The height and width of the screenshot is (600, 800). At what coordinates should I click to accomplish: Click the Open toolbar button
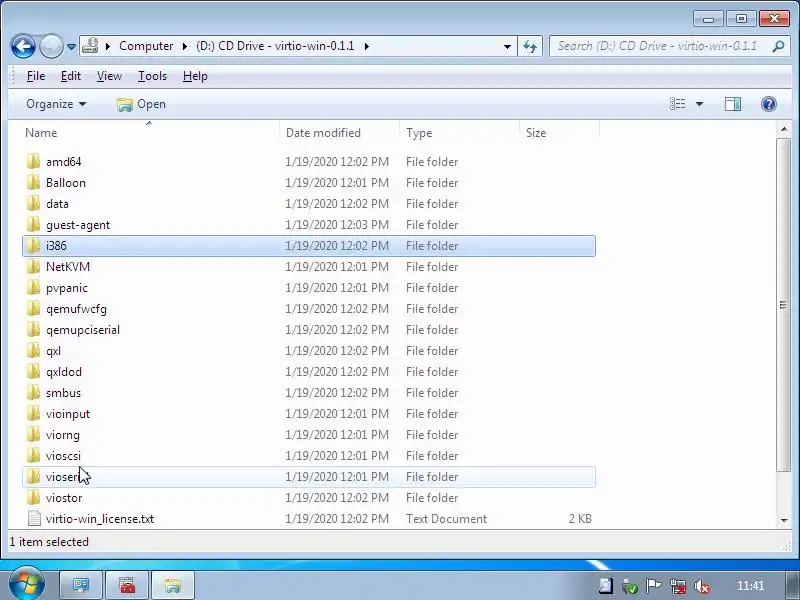141,104
